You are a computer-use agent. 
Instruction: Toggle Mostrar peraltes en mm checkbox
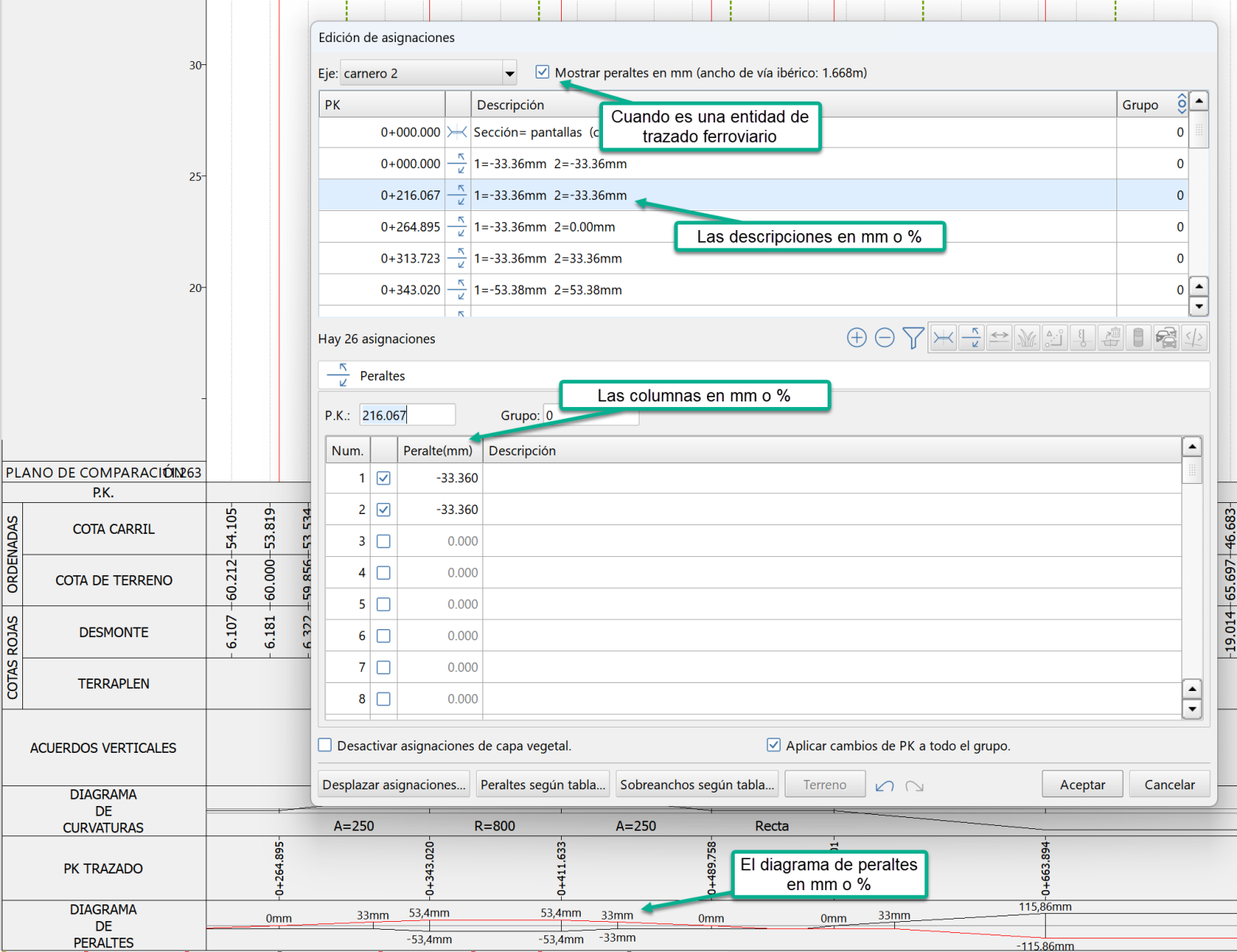click(542, 72)
